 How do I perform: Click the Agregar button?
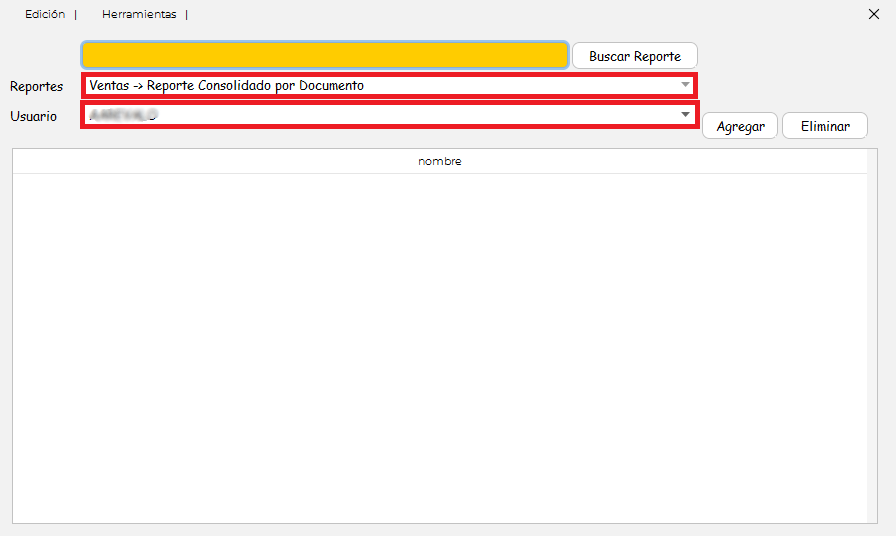coord(740,126)
